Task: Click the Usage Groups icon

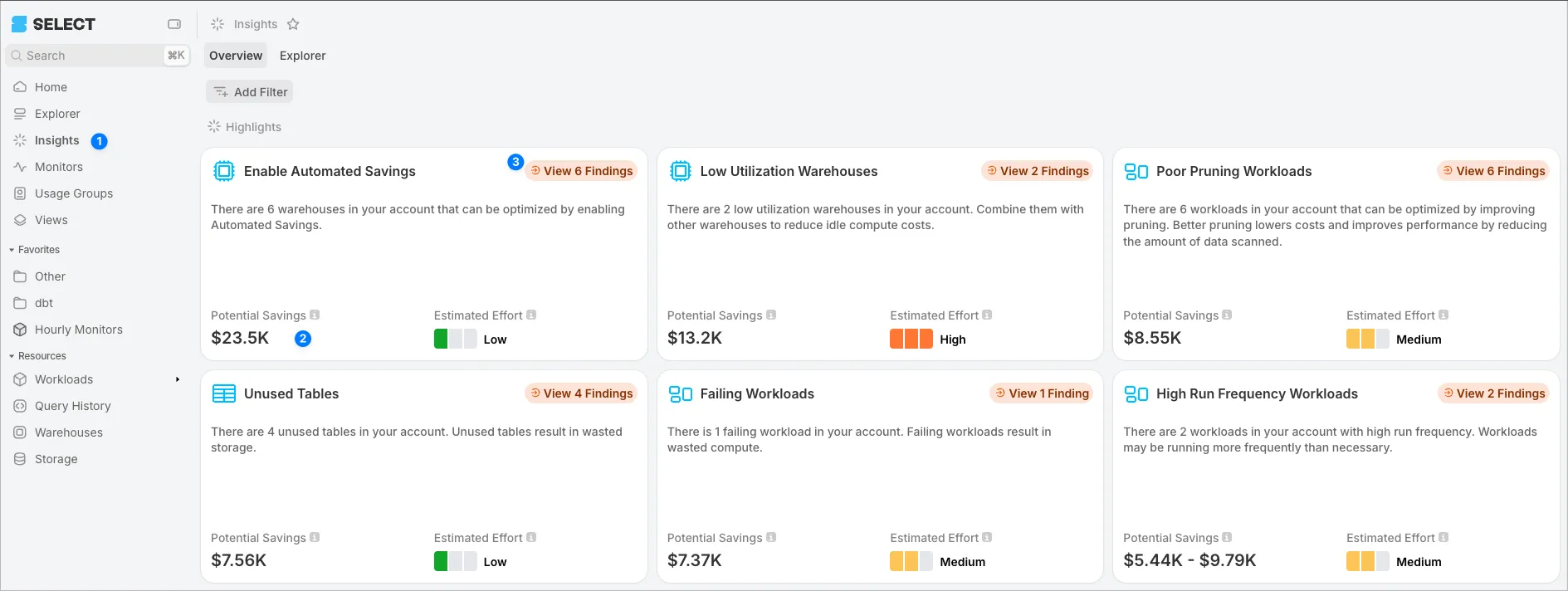Action: (20, 193)
